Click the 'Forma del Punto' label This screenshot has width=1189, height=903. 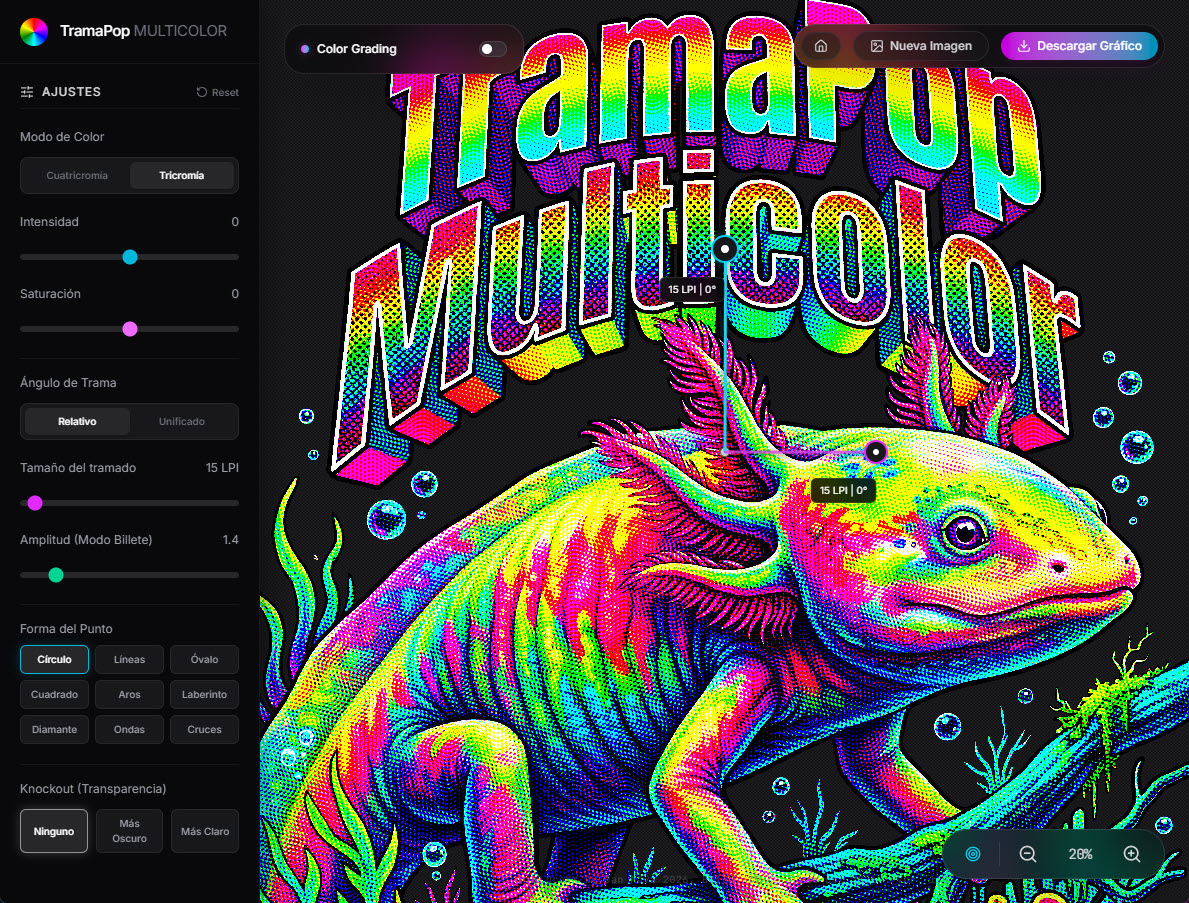pyautogui.click(x=66, y=629)
